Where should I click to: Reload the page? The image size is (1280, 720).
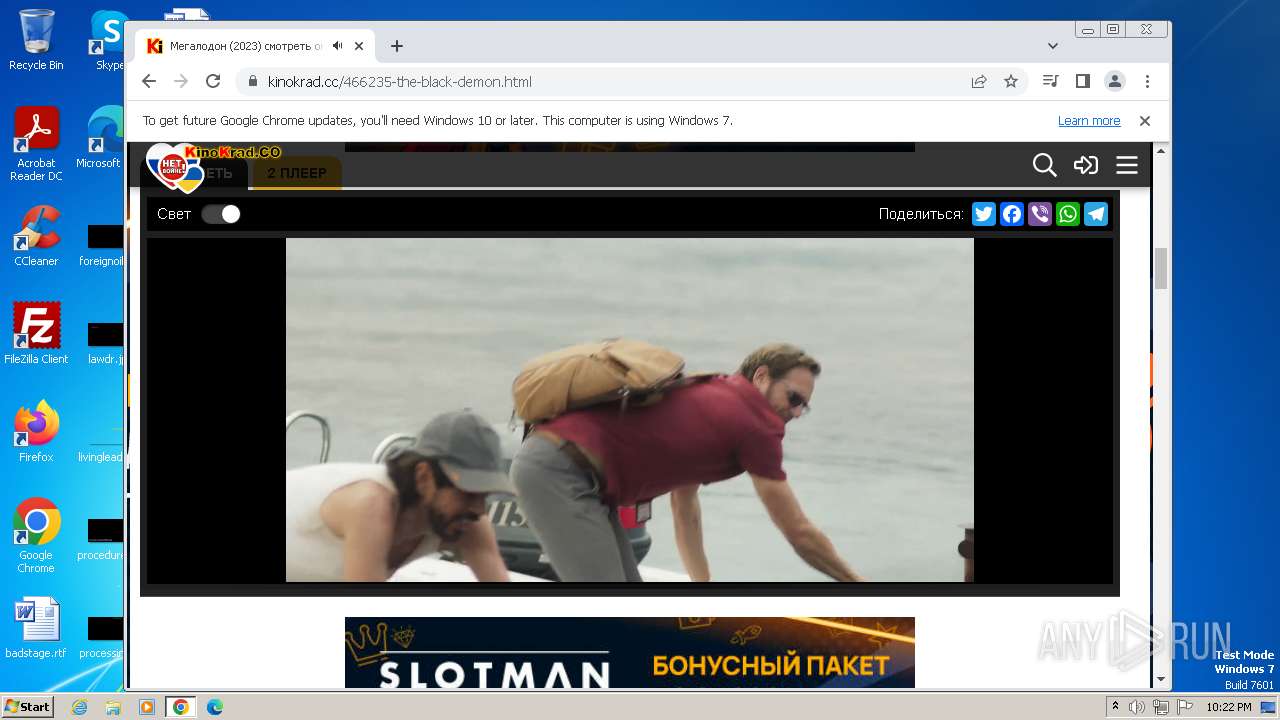(x=213, y=82)
